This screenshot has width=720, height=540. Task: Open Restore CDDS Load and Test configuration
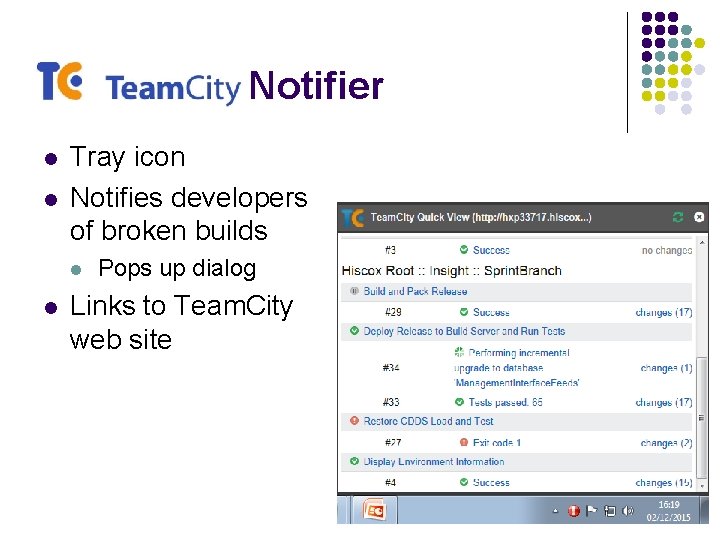coord(428,421)
